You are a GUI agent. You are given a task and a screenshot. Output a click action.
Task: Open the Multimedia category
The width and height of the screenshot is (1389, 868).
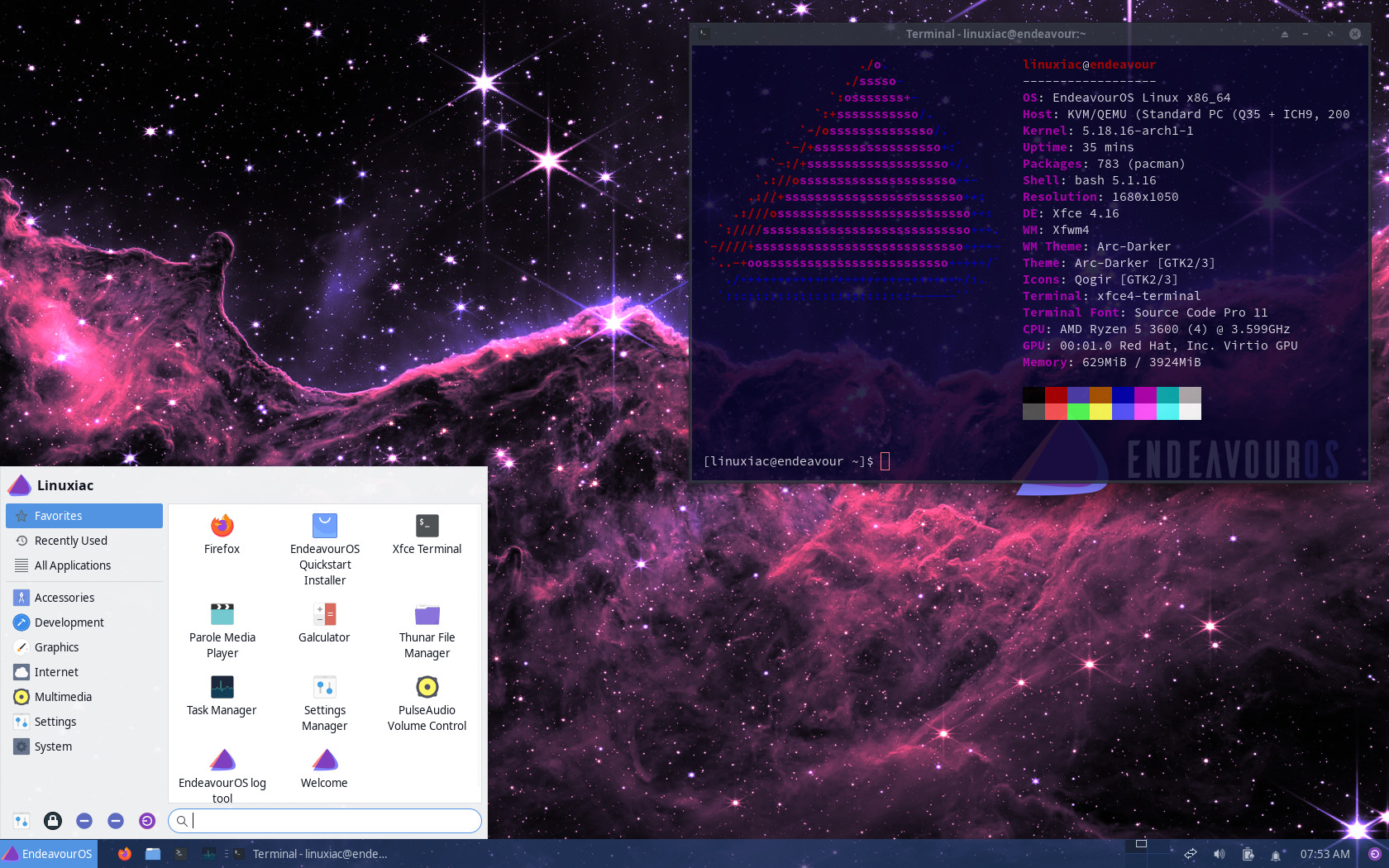click(84, 697)
